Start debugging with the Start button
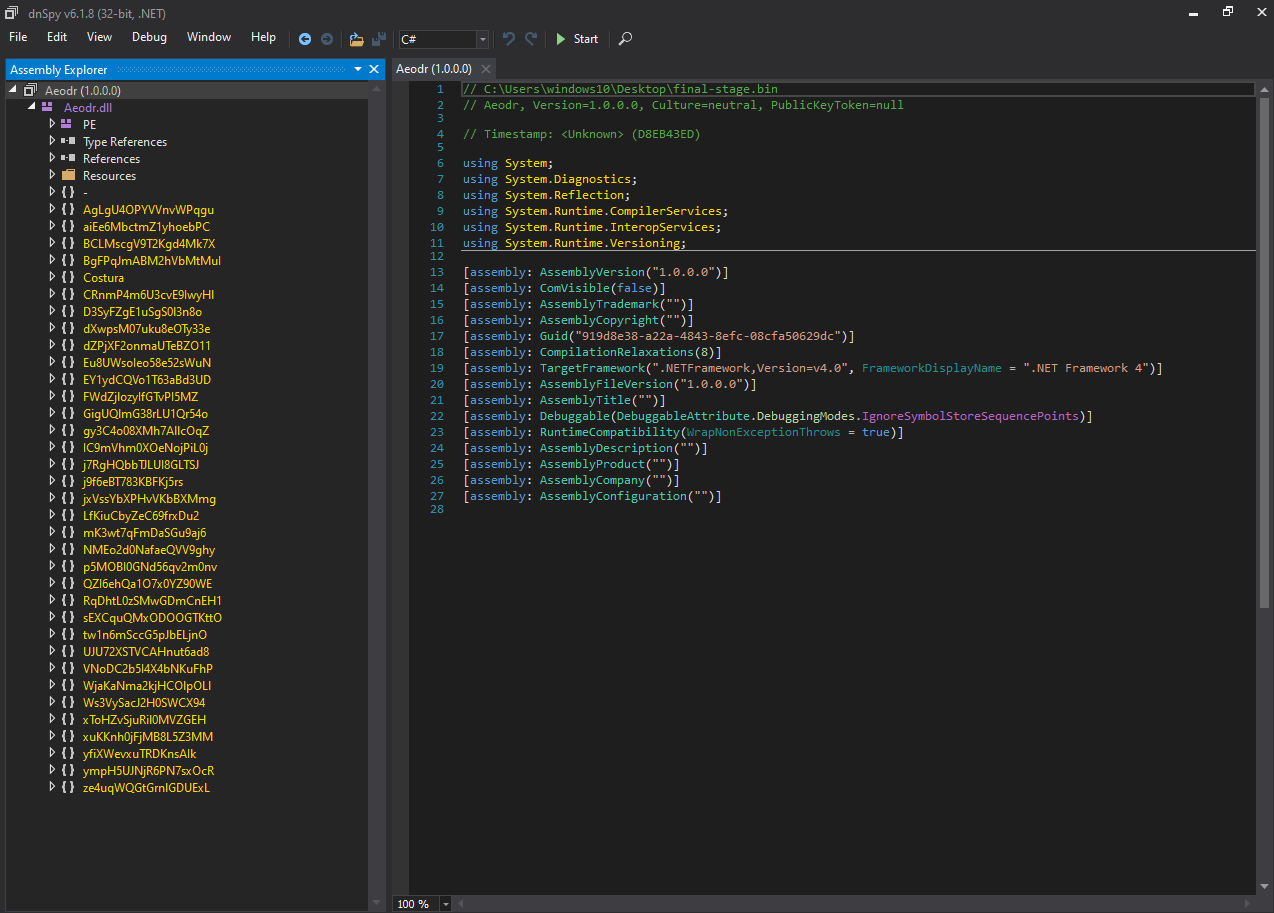This screenshot has width=1274, height=913. [x=577, y=39]
